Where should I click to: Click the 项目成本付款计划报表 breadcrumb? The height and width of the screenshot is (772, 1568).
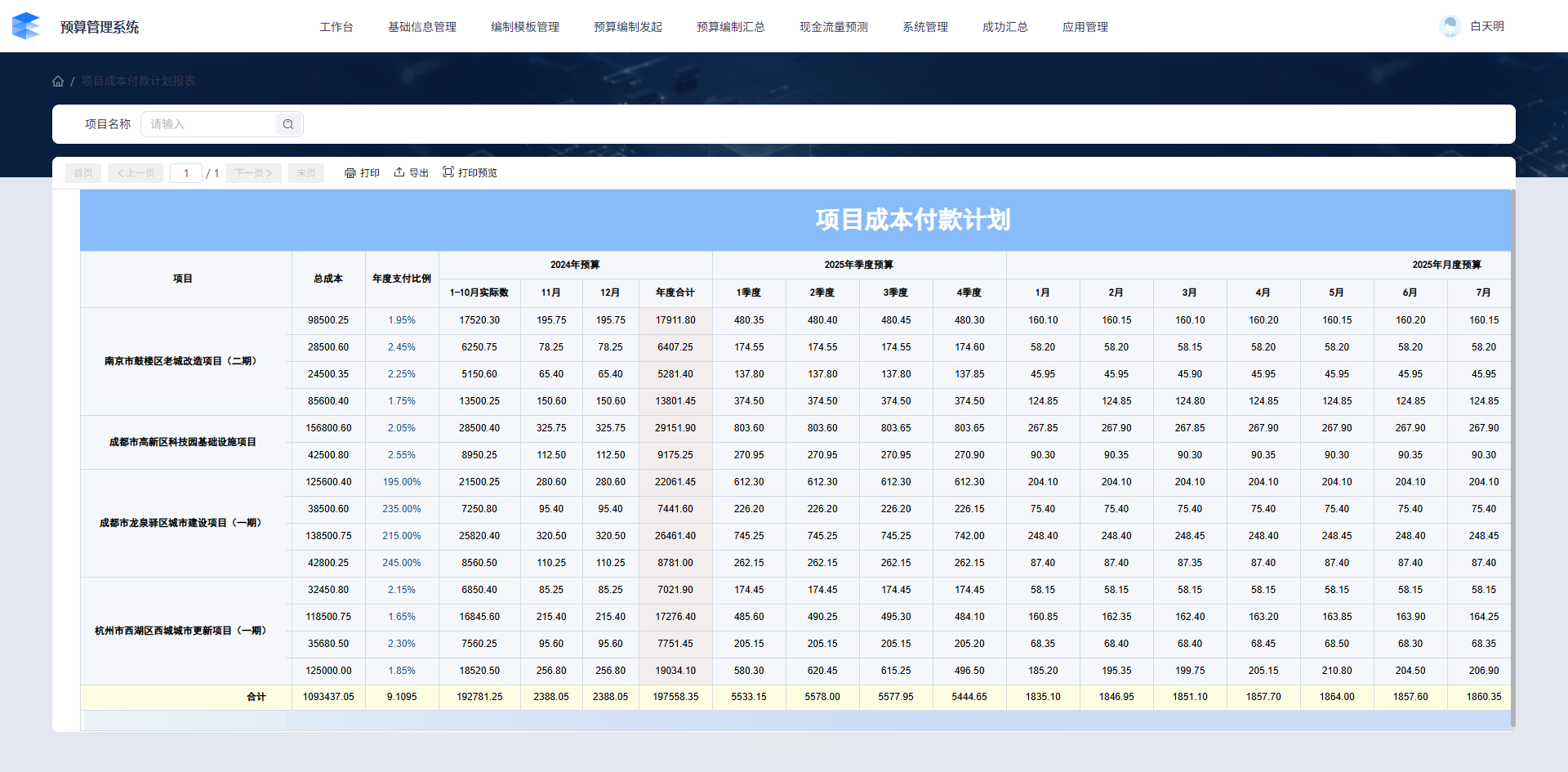[x=138, y=81]
